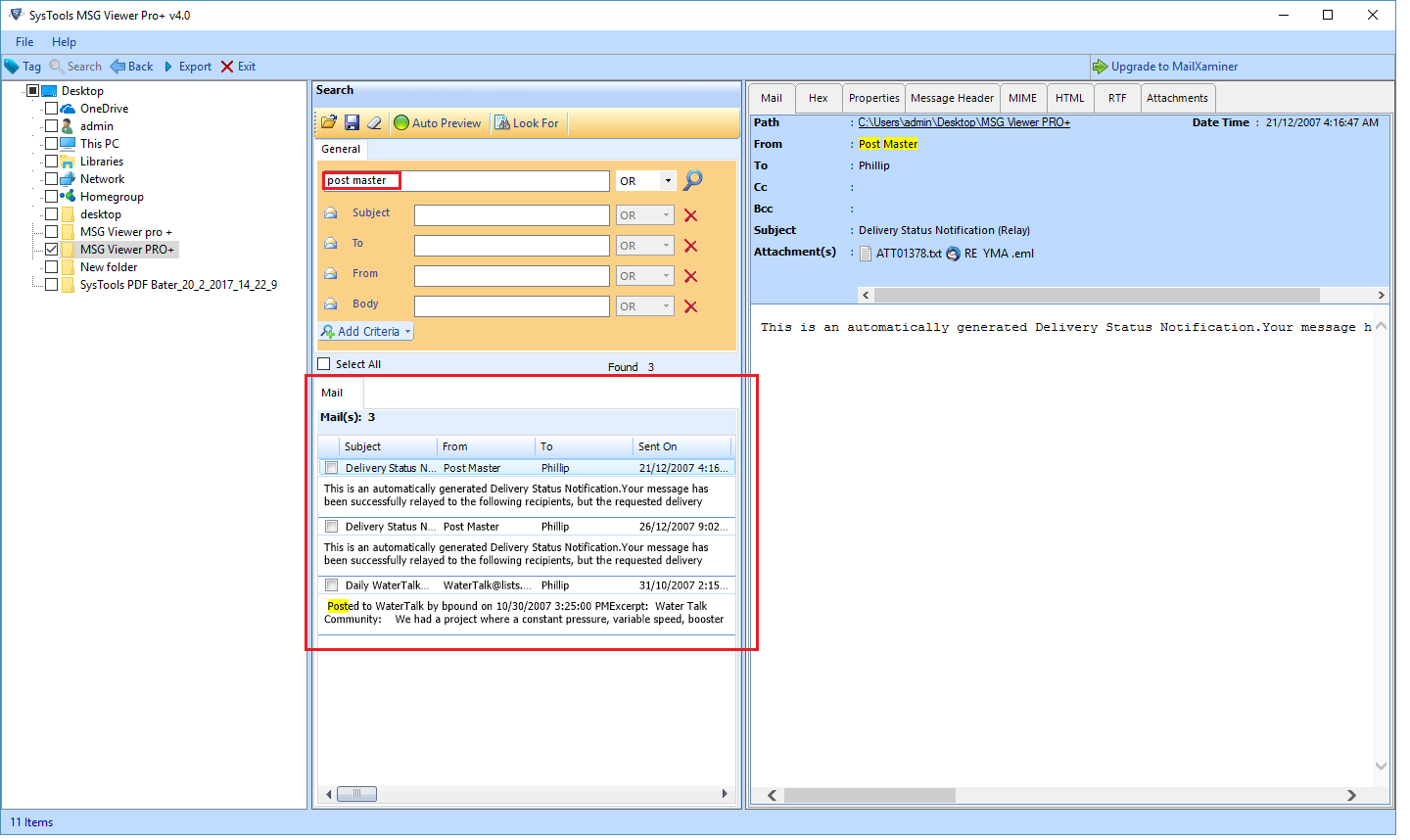Remove the To criteria row

click(690, 246)
